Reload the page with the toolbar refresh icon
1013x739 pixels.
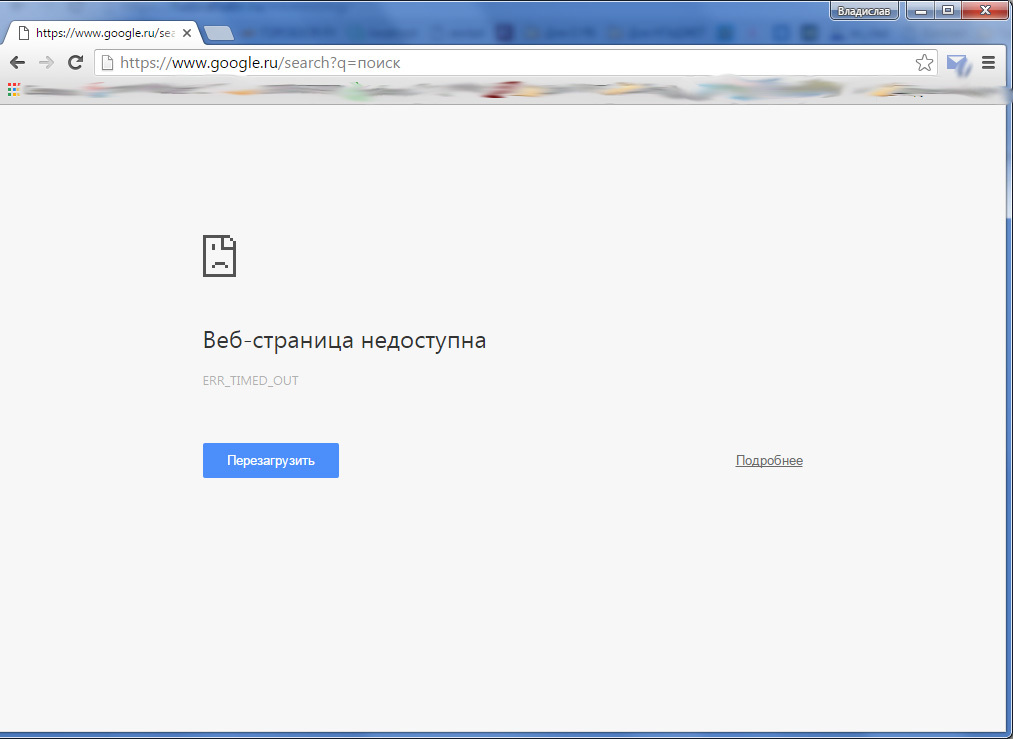click(75, 63)
